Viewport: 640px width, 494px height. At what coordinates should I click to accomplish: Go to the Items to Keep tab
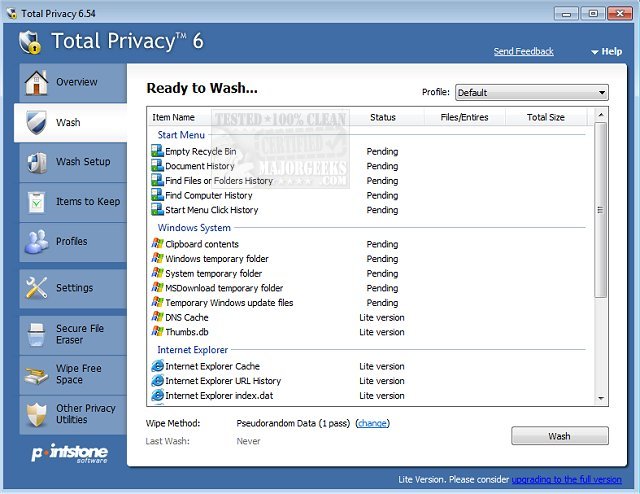point(73,202)
